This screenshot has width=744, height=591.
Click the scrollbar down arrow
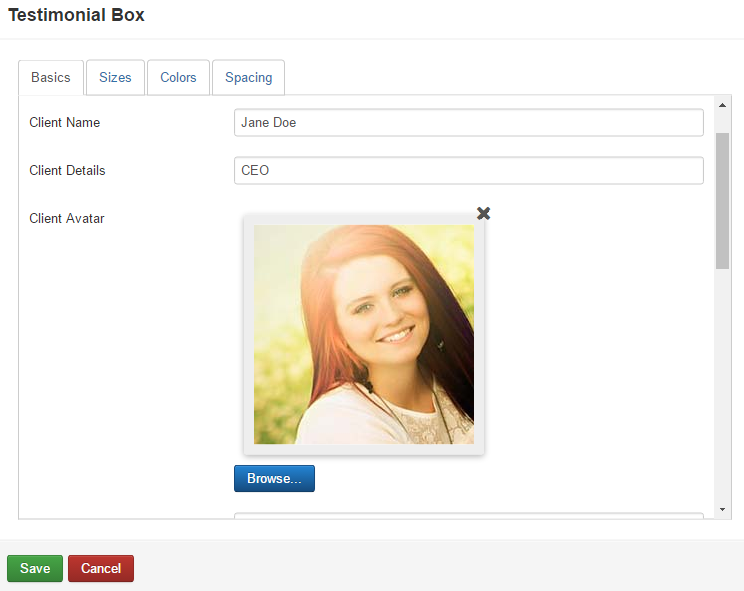722,509
